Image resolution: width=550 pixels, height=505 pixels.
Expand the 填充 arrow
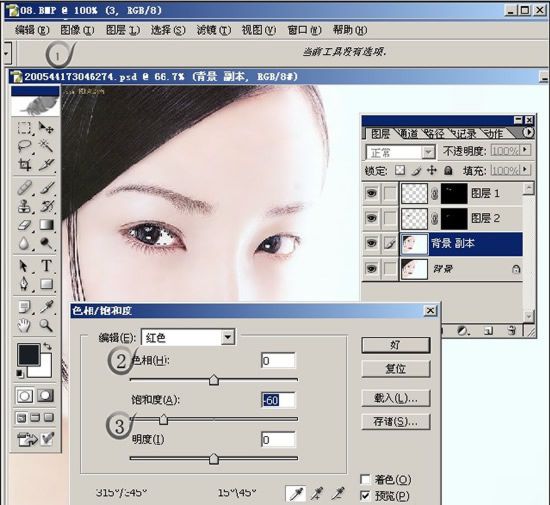coord(525,169)
